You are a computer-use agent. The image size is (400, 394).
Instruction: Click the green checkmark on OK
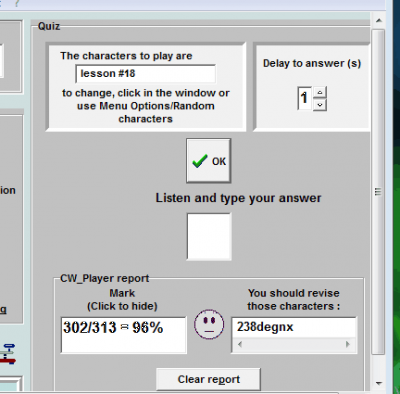pyautogui.click(x=200, y=161)
